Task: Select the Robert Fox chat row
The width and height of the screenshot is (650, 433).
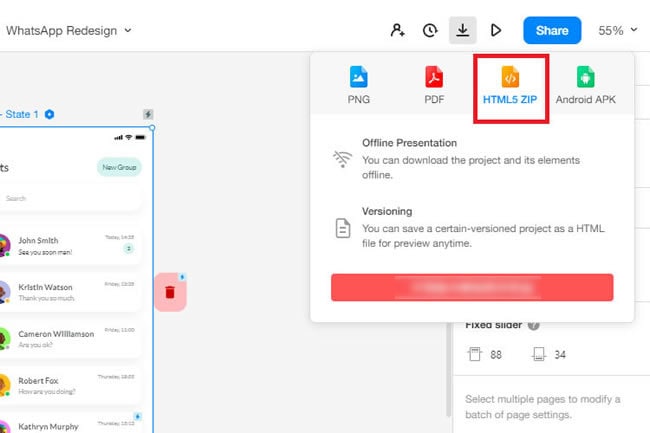Action: click(70, 385)
